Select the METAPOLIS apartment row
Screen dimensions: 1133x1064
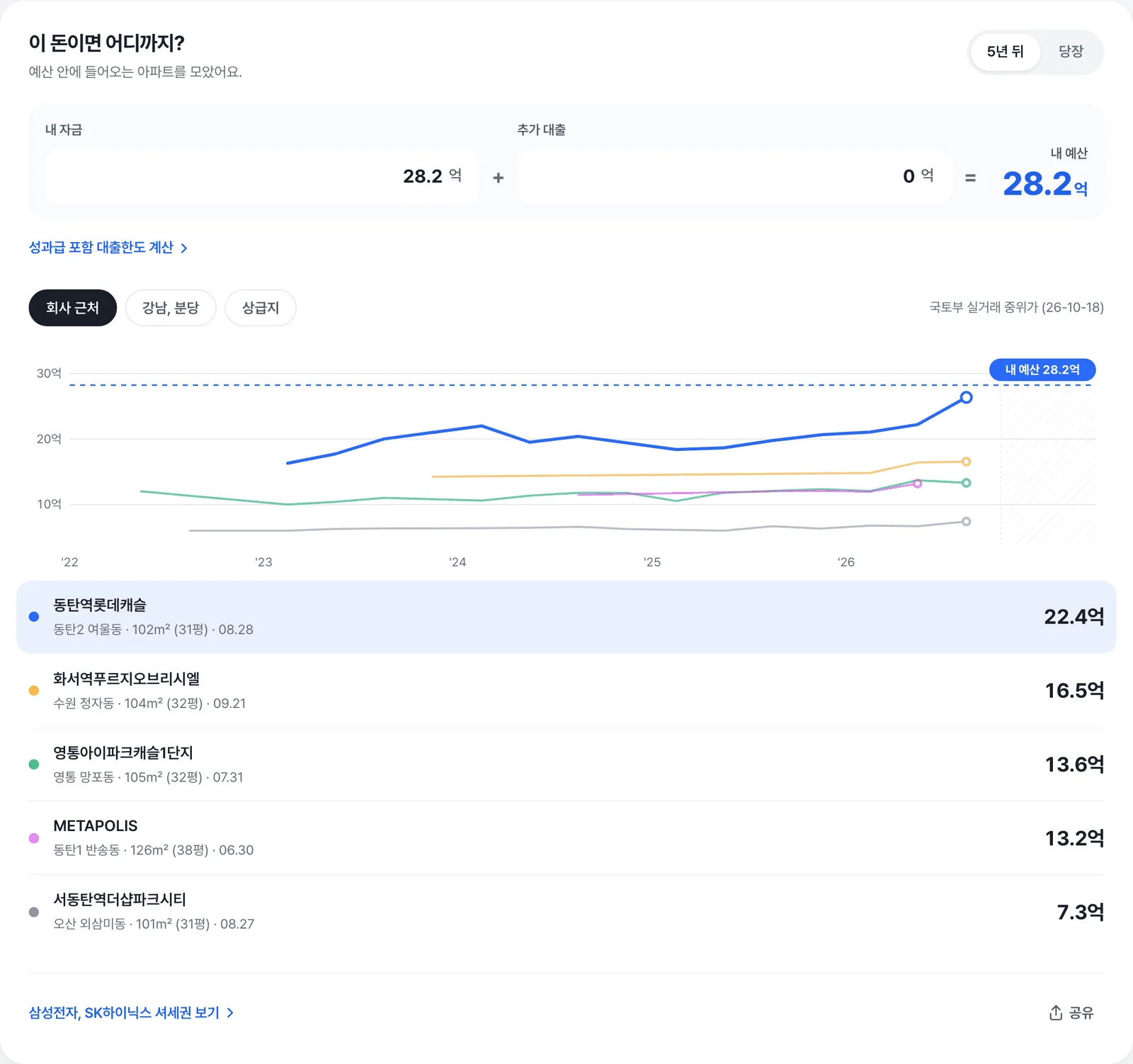pyautogui.click(x=566, y=838)
